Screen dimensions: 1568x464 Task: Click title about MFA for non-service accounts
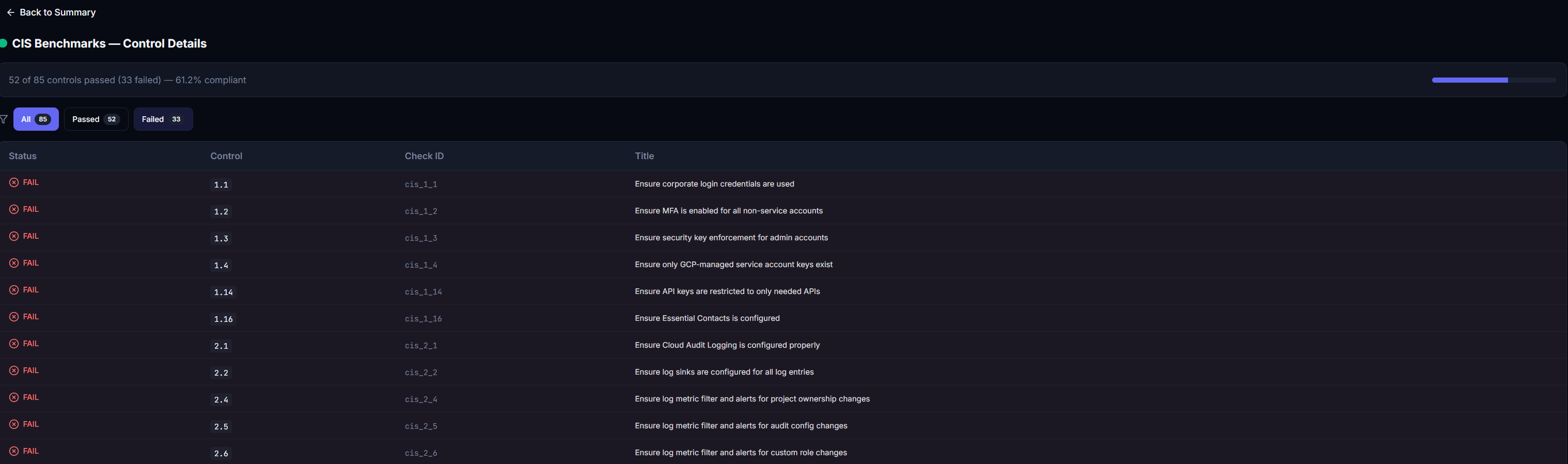pos(729,211)
